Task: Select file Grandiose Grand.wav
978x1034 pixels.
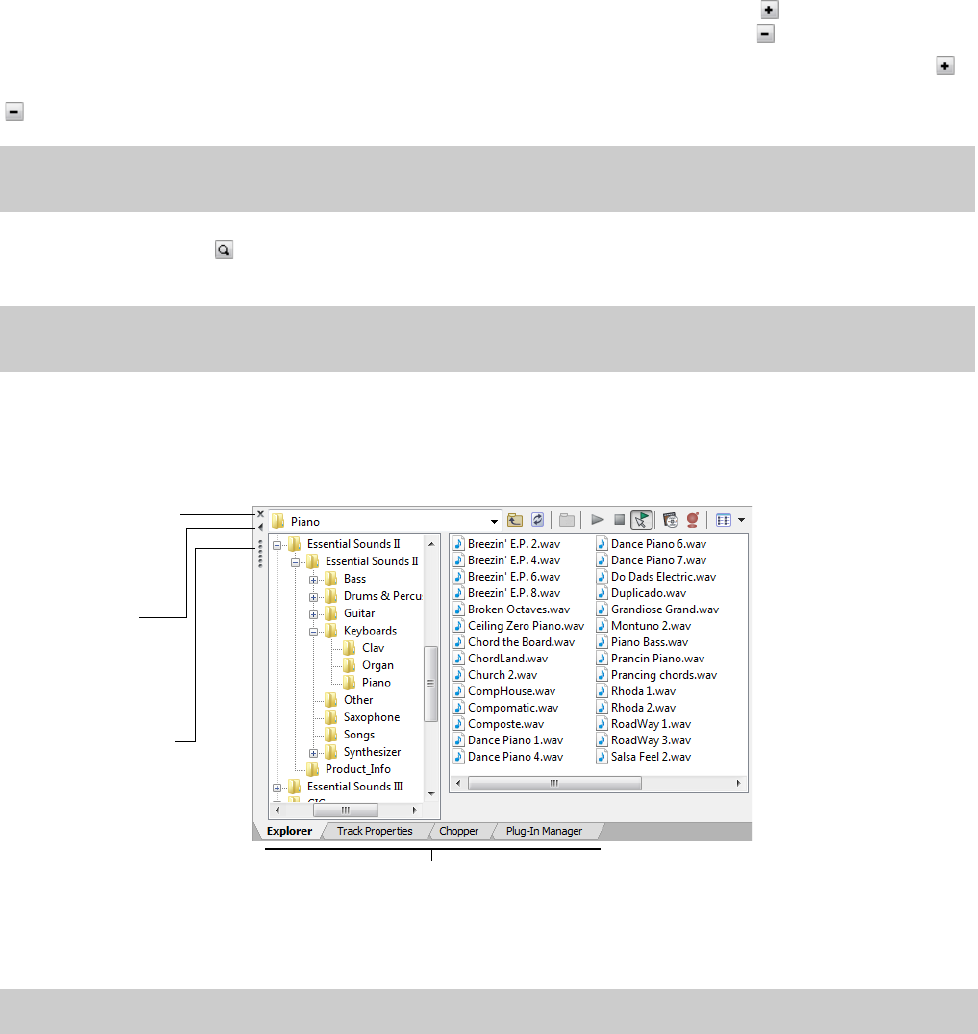Action: pyautogui.click(x=658, y=609)
